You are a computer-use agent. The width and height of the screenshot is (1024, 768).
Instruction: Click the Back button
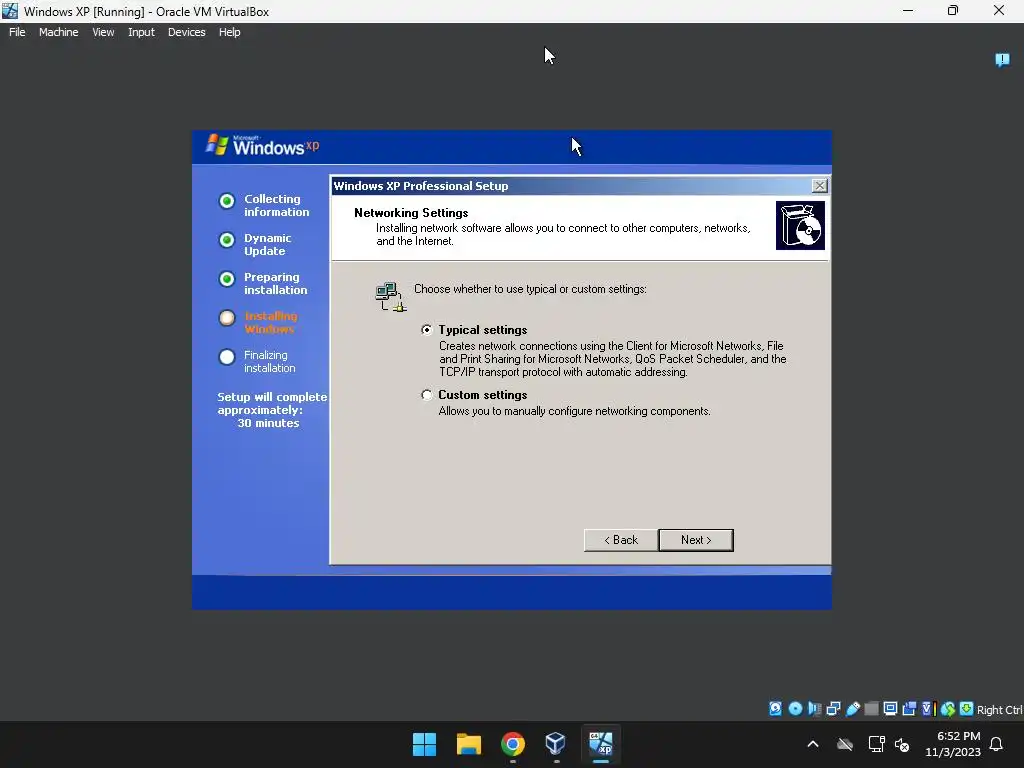point(620,540)
